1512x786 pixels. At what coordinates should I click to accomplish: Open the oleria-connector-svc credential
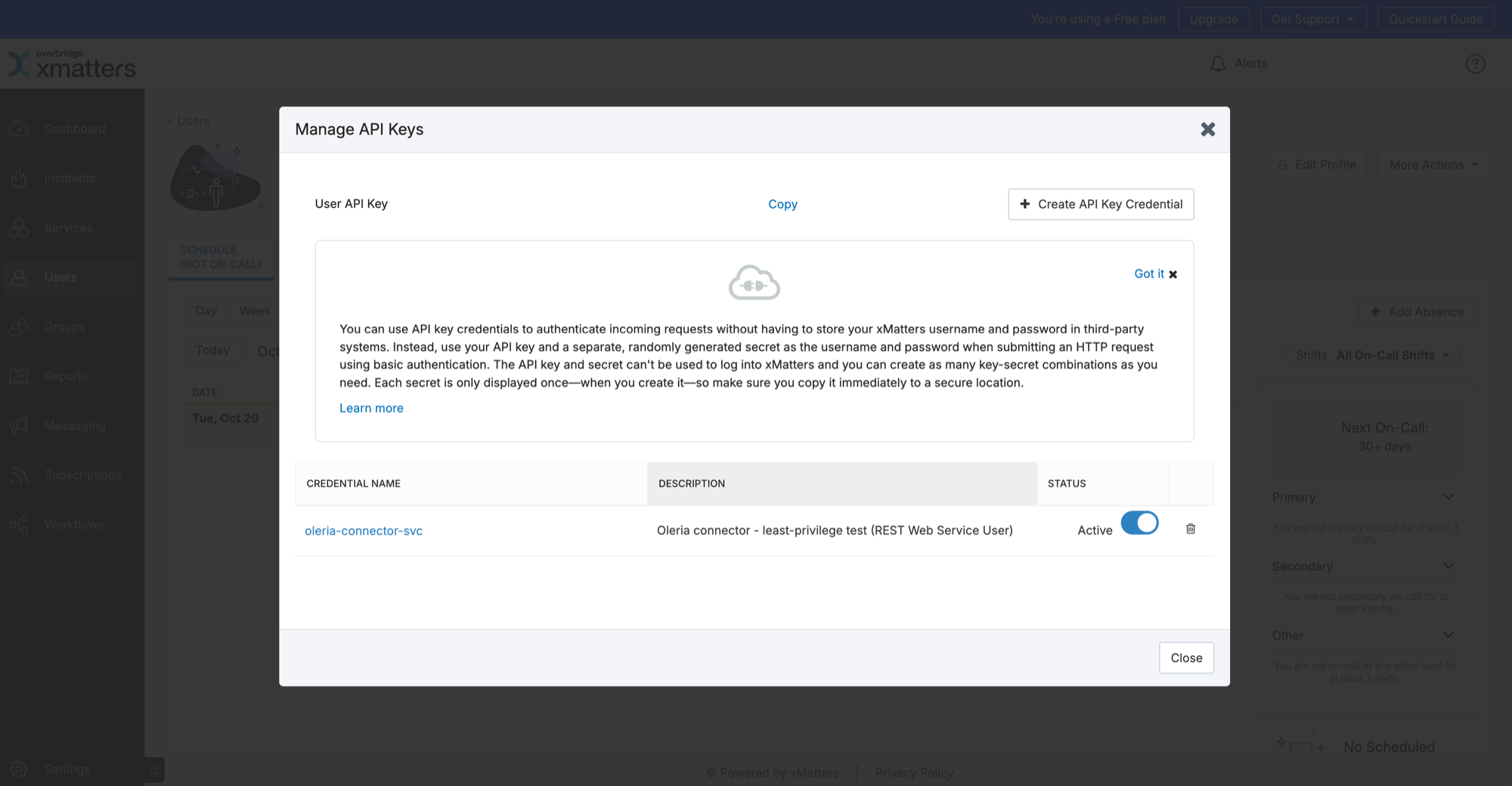pos(364,531)
